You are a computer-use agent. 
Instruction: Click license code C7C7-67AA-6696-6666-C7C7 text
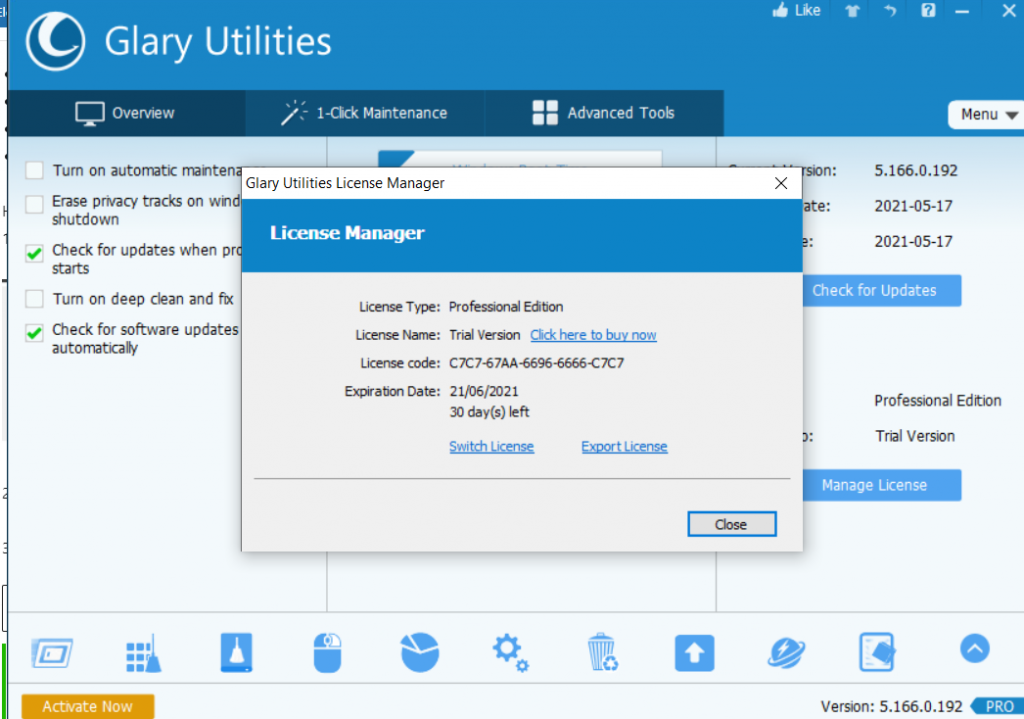point(536,363)
